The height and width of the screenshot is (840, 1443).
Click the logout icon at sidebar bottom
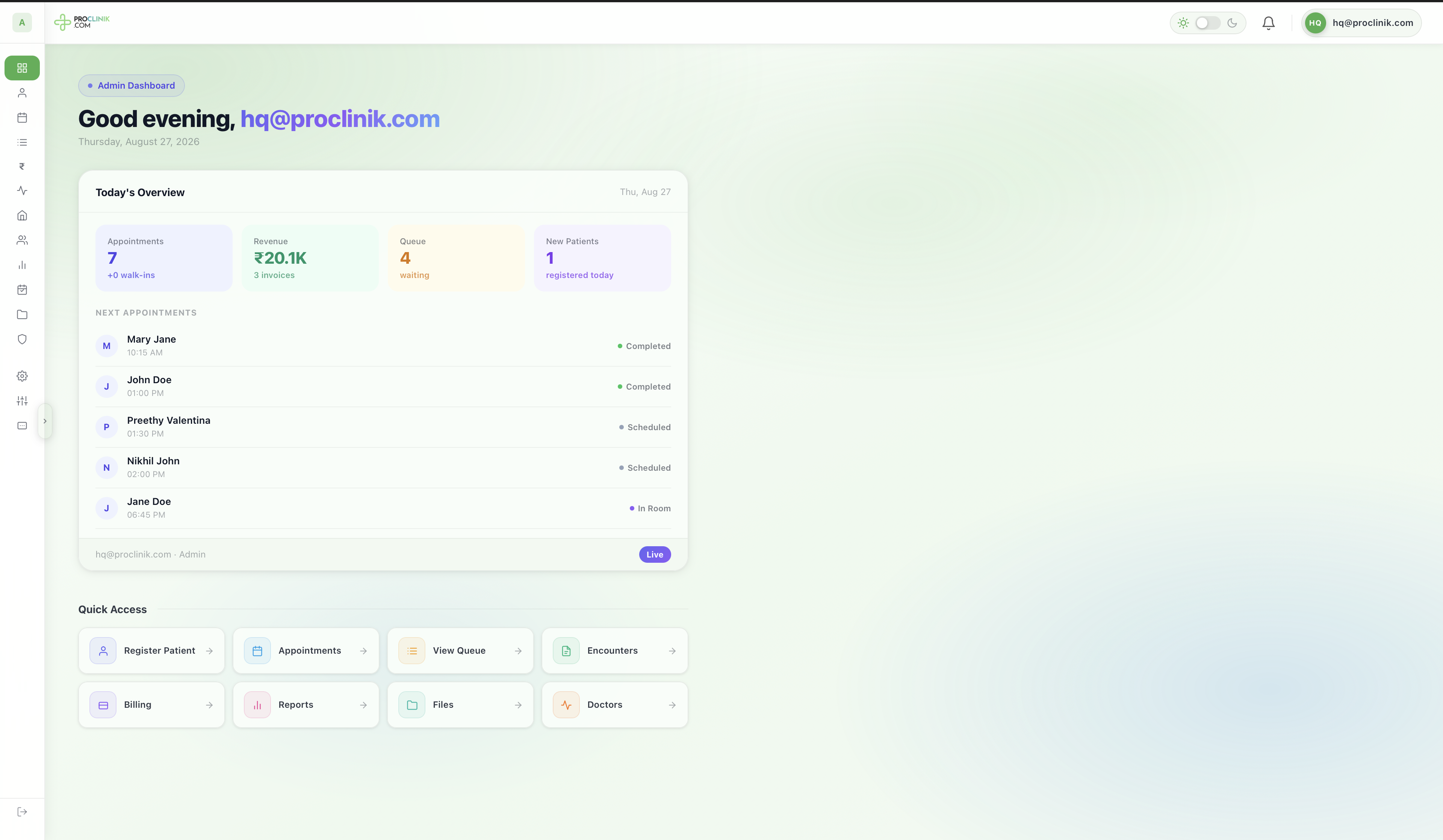22,812
